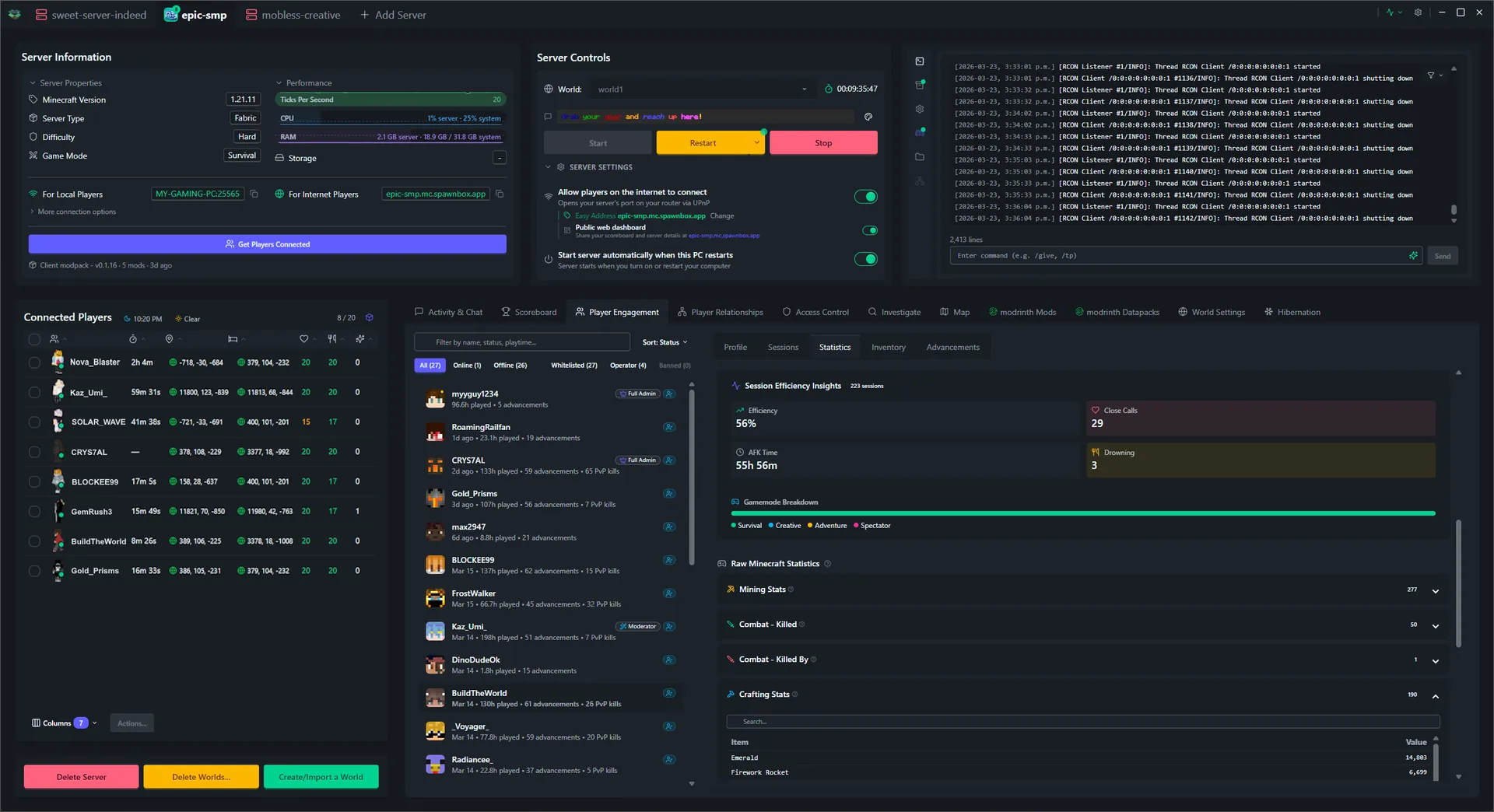This screenshot has height=812, width=1494.
Task: Open the settings gear in the right sidebar
Action: click(919, 109)
